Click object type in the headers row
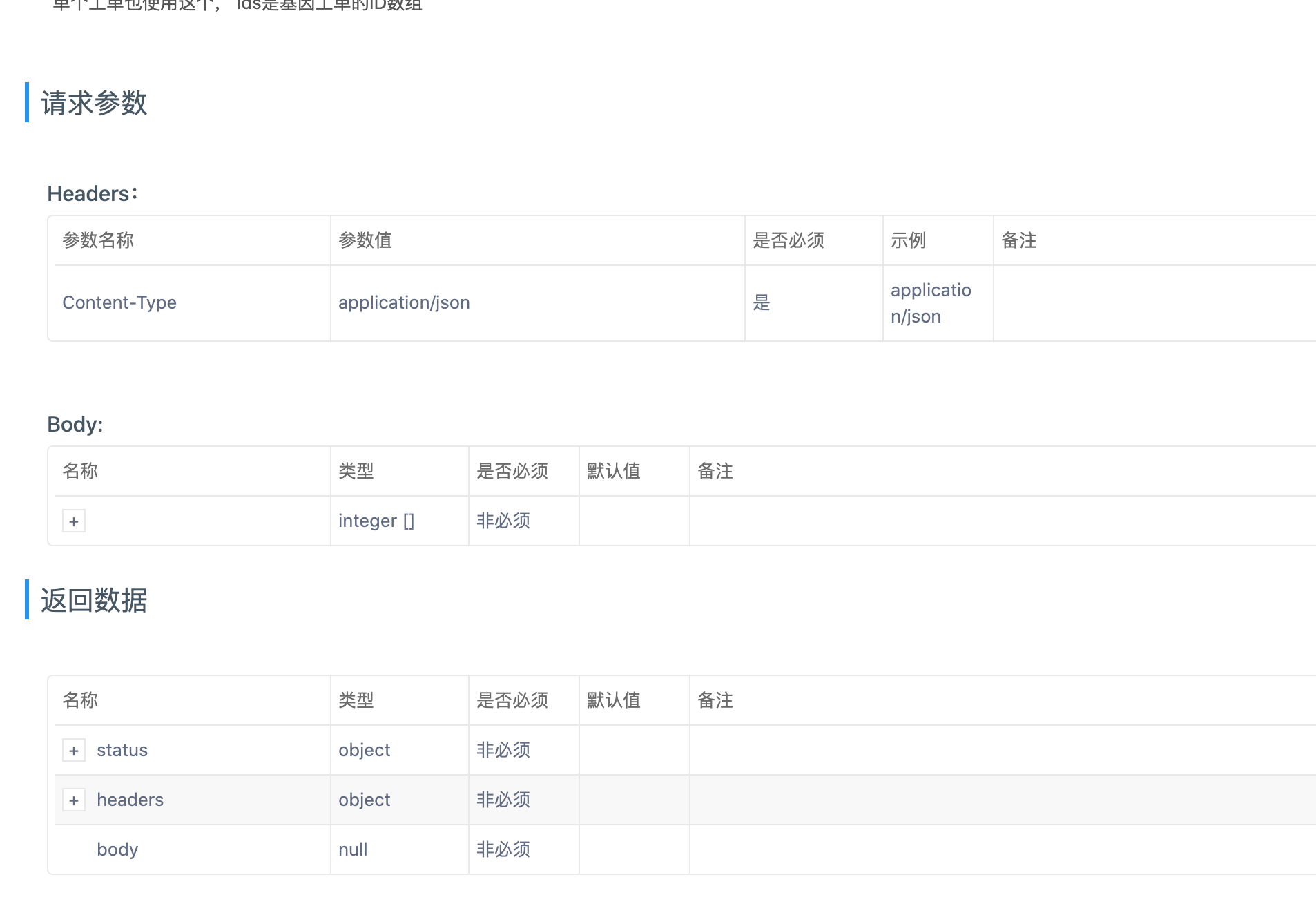 coord(365,800)
